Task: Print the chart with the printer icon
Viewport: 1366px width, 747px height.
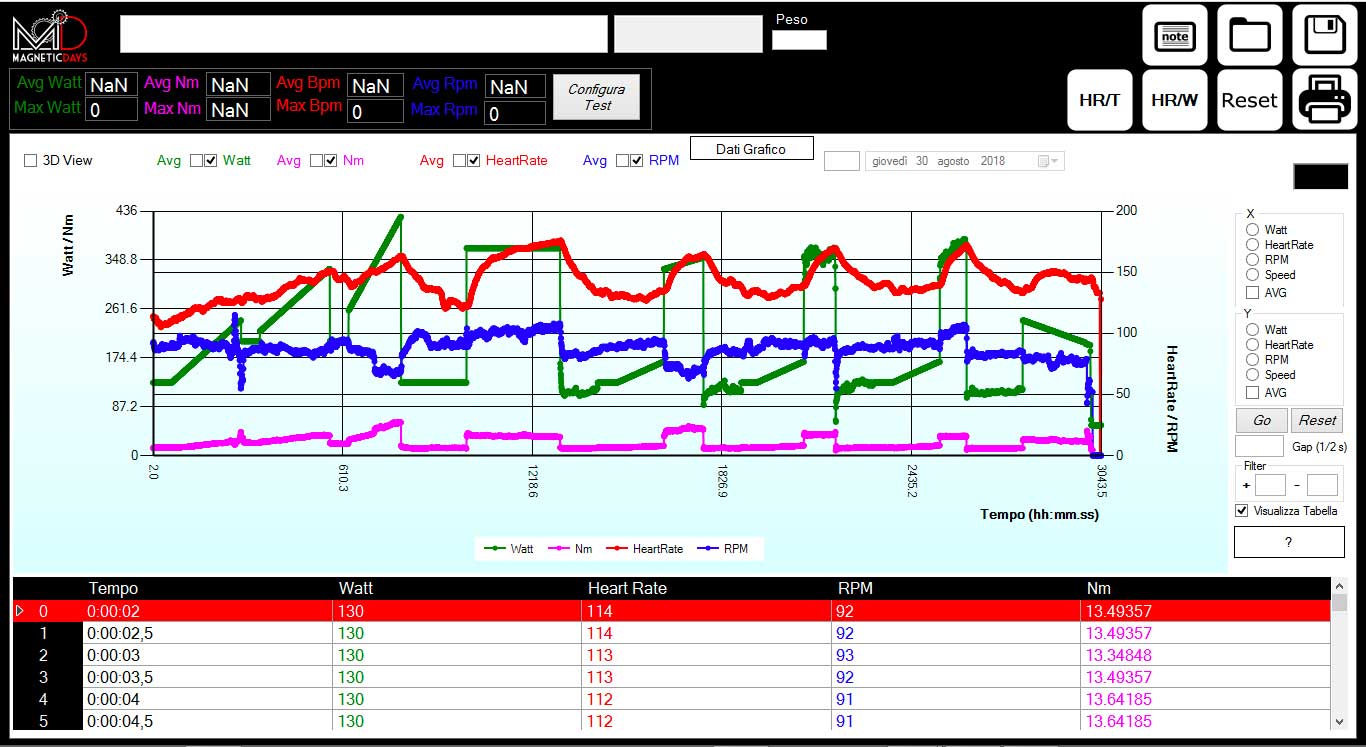Action: coord(1325,100)
